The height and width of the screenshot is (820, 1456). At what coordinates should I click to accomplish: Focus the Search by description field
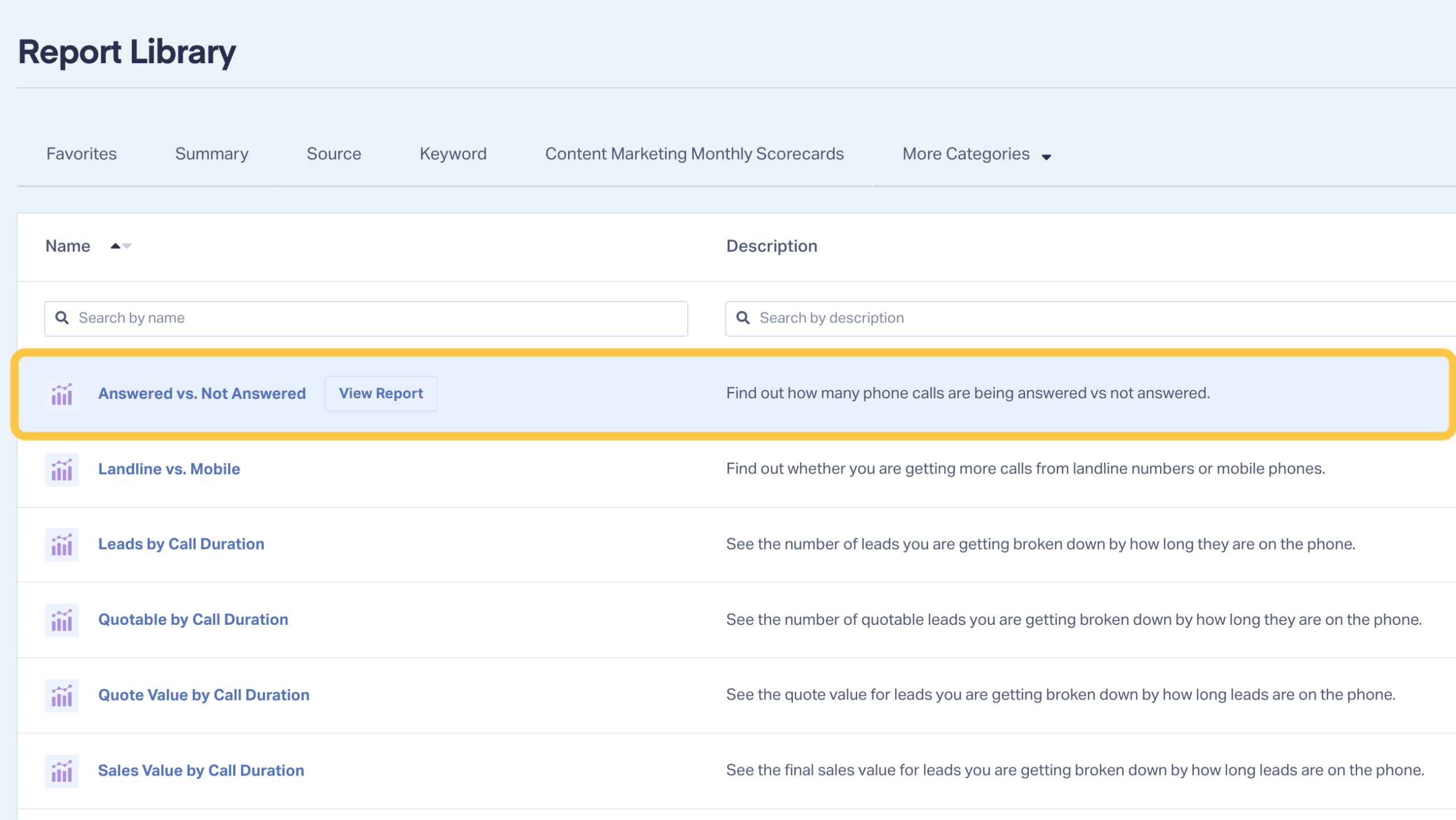click(x=1090, y=319)
